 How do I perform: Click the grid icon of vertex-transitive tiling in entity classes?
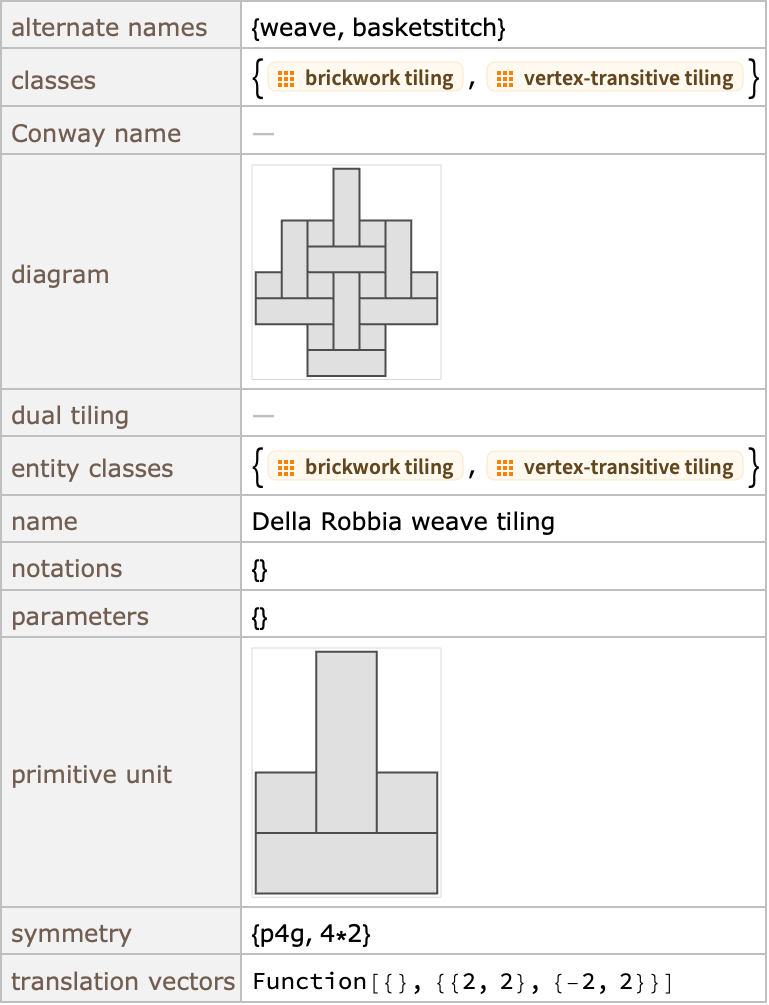(x=505, y=468)
